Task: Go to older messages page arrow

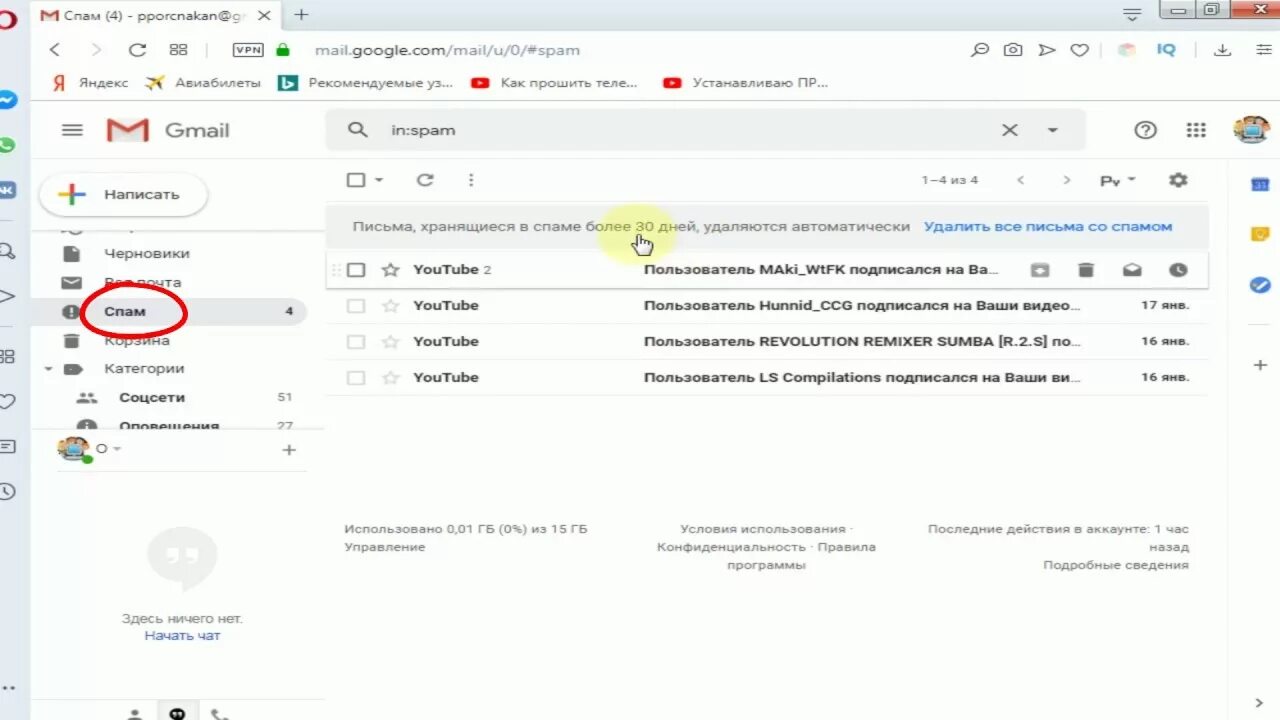Action: coord(1066,180)
